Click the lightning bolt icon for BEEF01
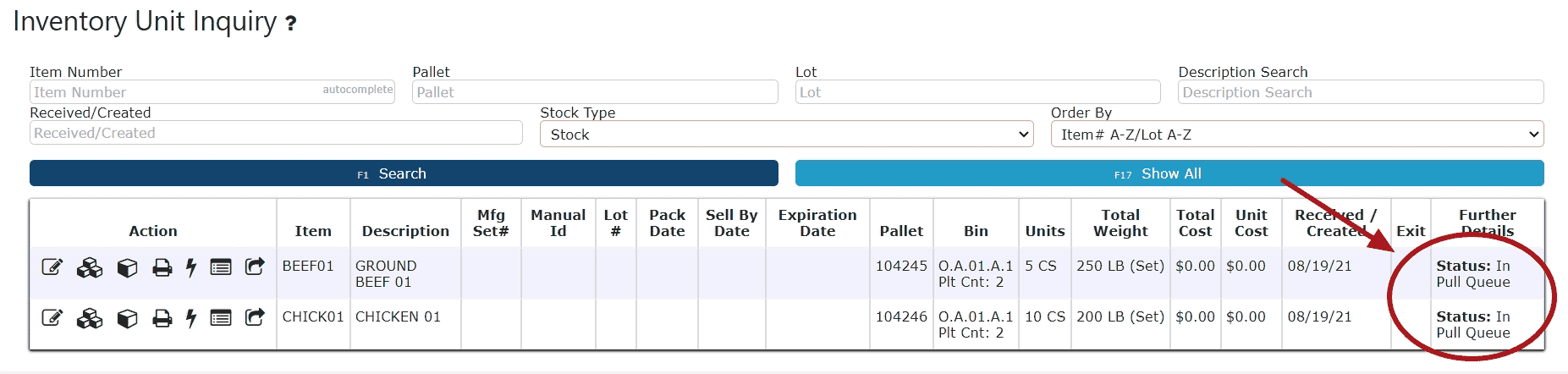 coord(191,268)
